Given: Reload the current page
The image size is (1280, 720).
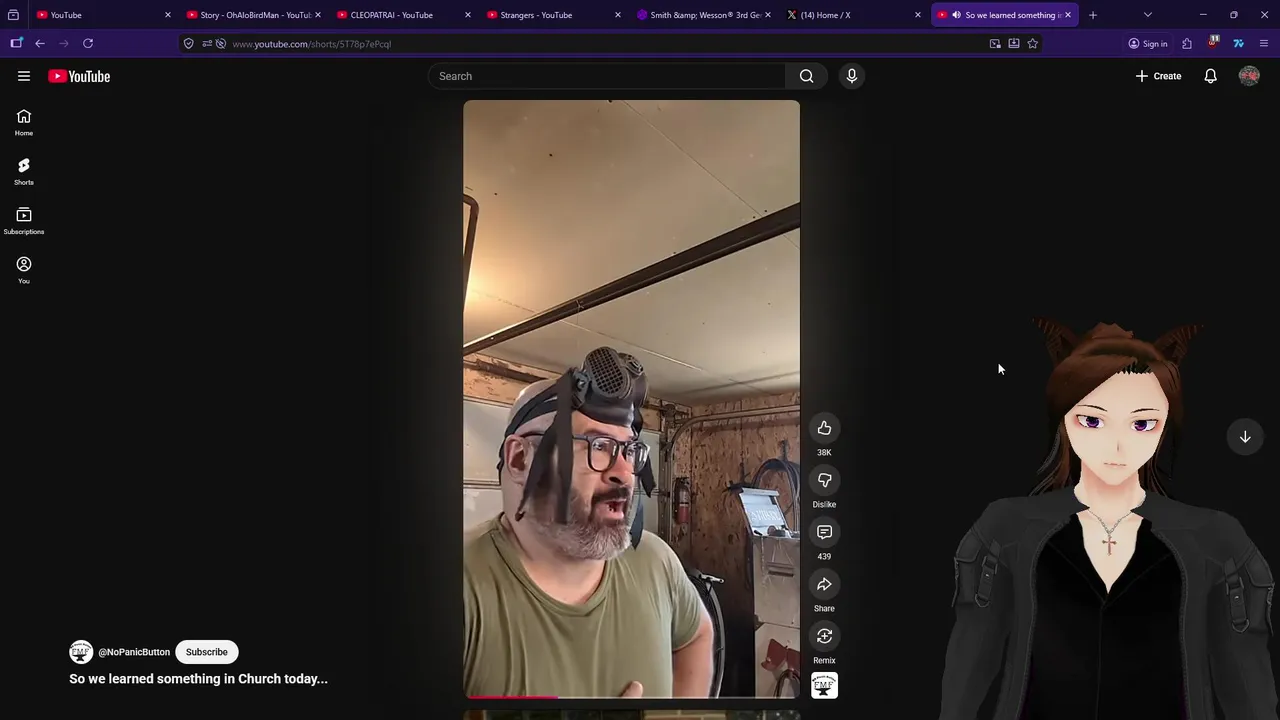Looking at the screenshot, I should coord(88,43).
